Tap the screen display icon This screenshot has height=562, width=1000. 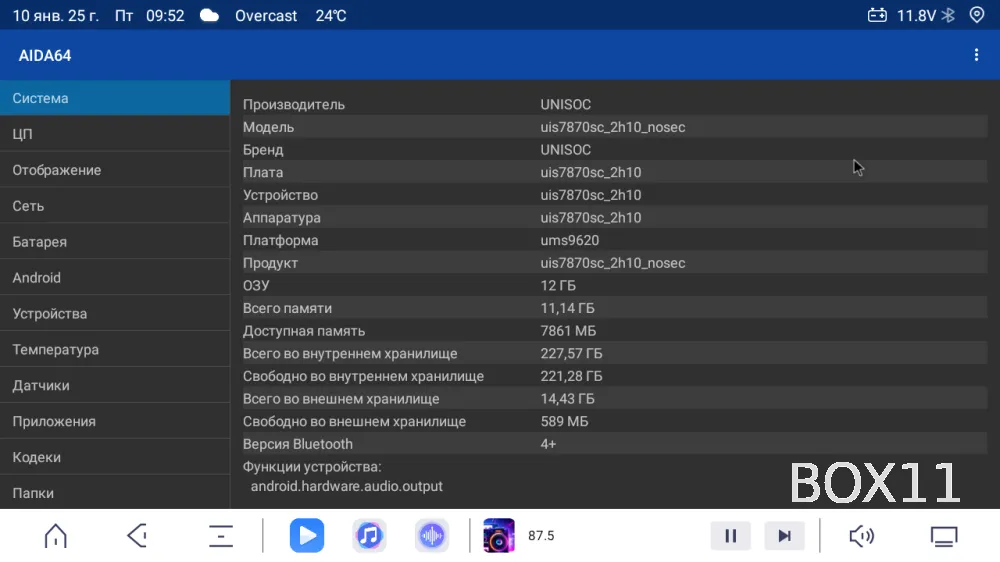pyautogui.click(x=944, y=536)
